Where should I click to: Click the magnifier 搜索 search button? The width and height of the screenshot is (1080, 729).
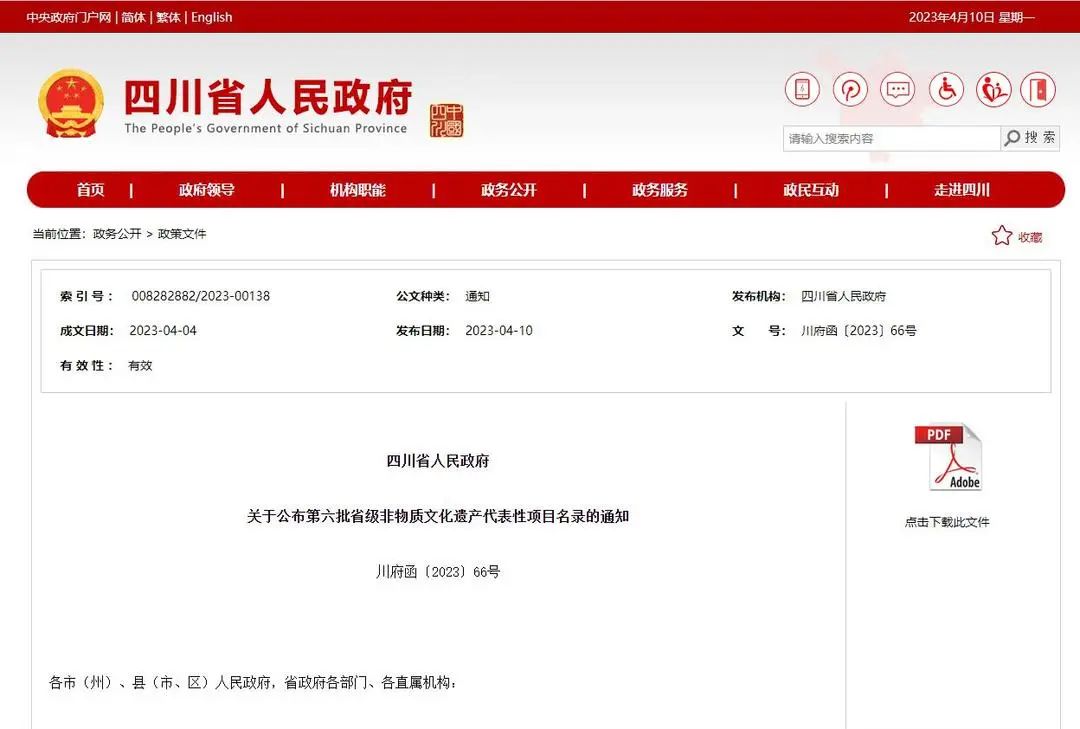tap(1030, 138)
